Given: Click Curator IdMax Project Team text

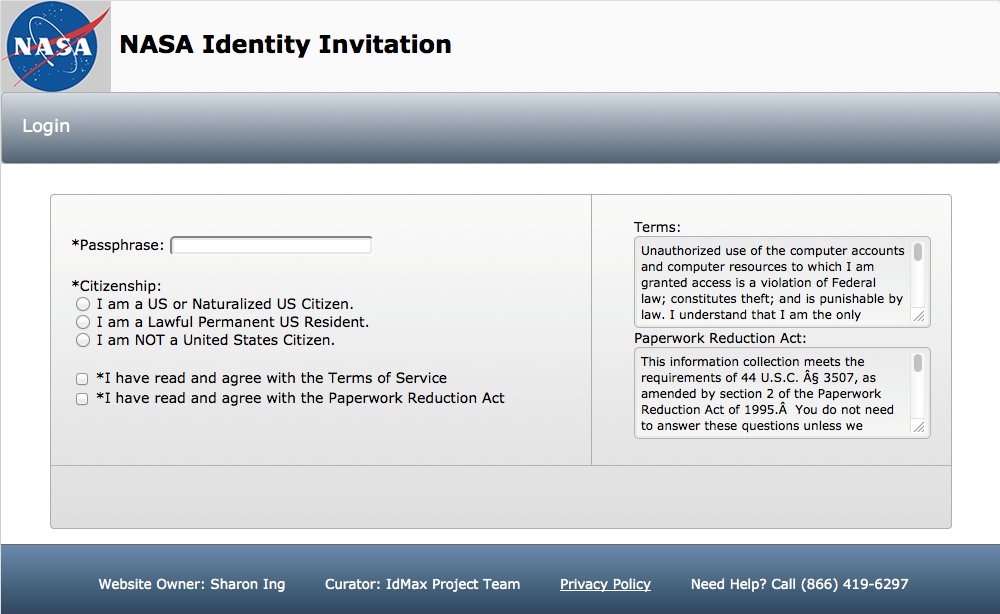Looking at the screenshot, I should click(x=422, y=584).
